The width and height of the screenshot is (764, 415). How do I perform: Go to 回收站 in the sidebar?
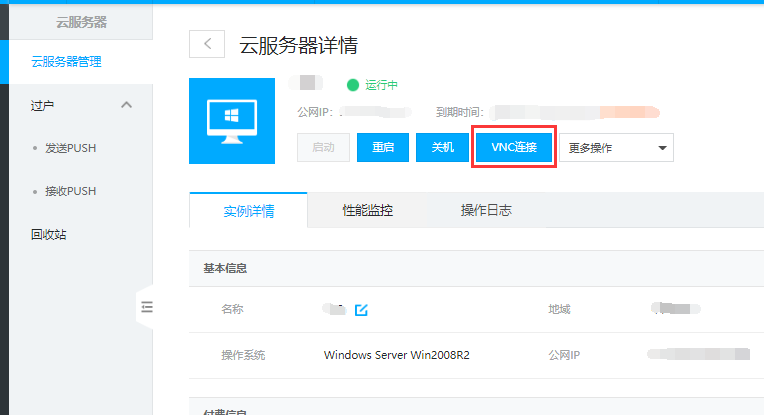48,235
